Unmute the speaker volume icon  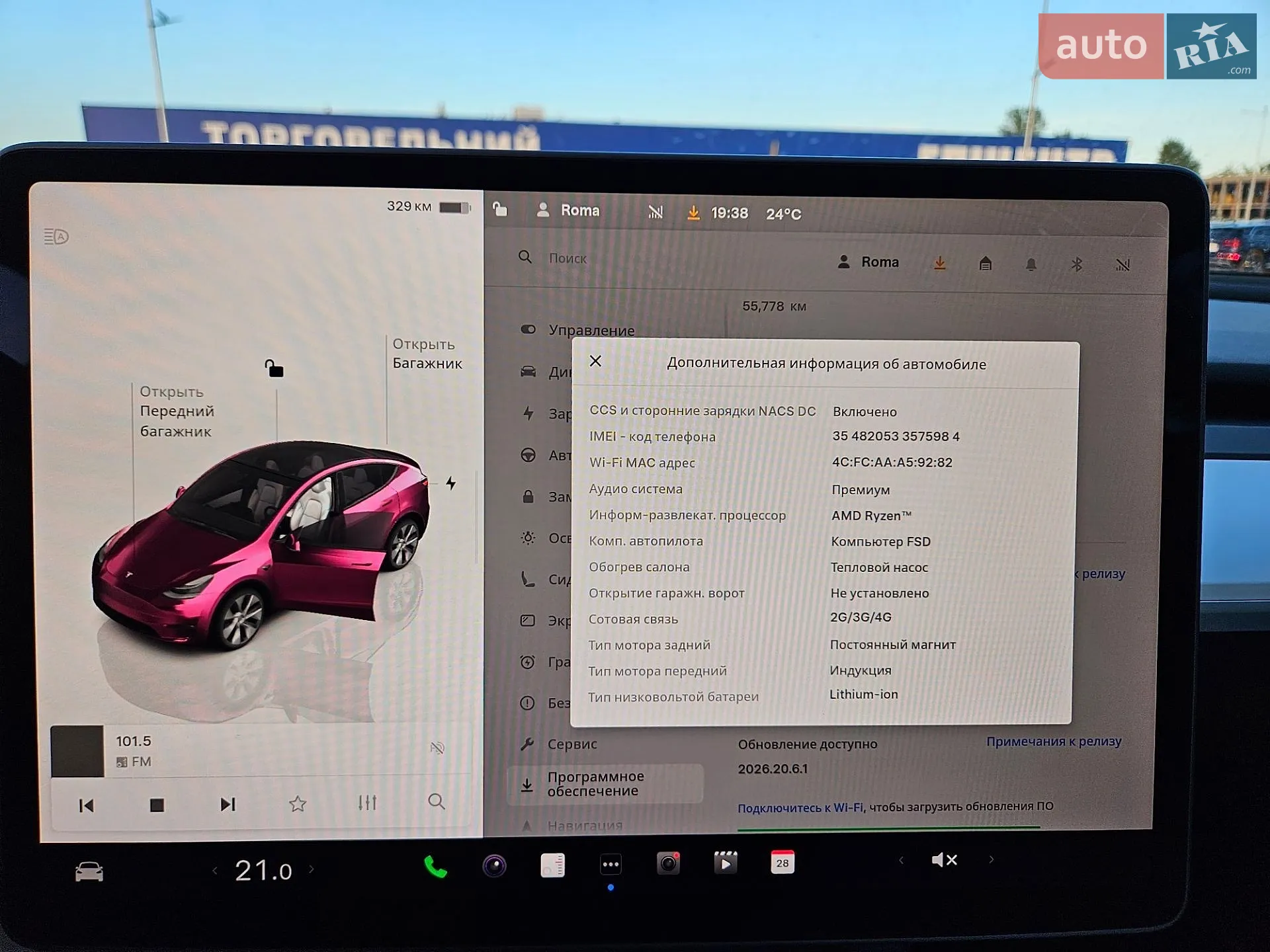944,859
